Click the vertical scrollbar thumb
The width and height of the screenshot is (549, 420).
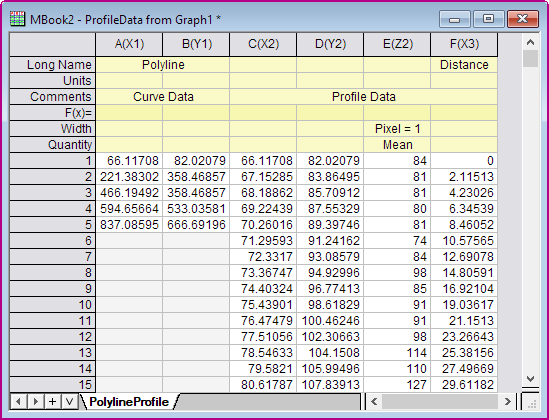point(530,58)
